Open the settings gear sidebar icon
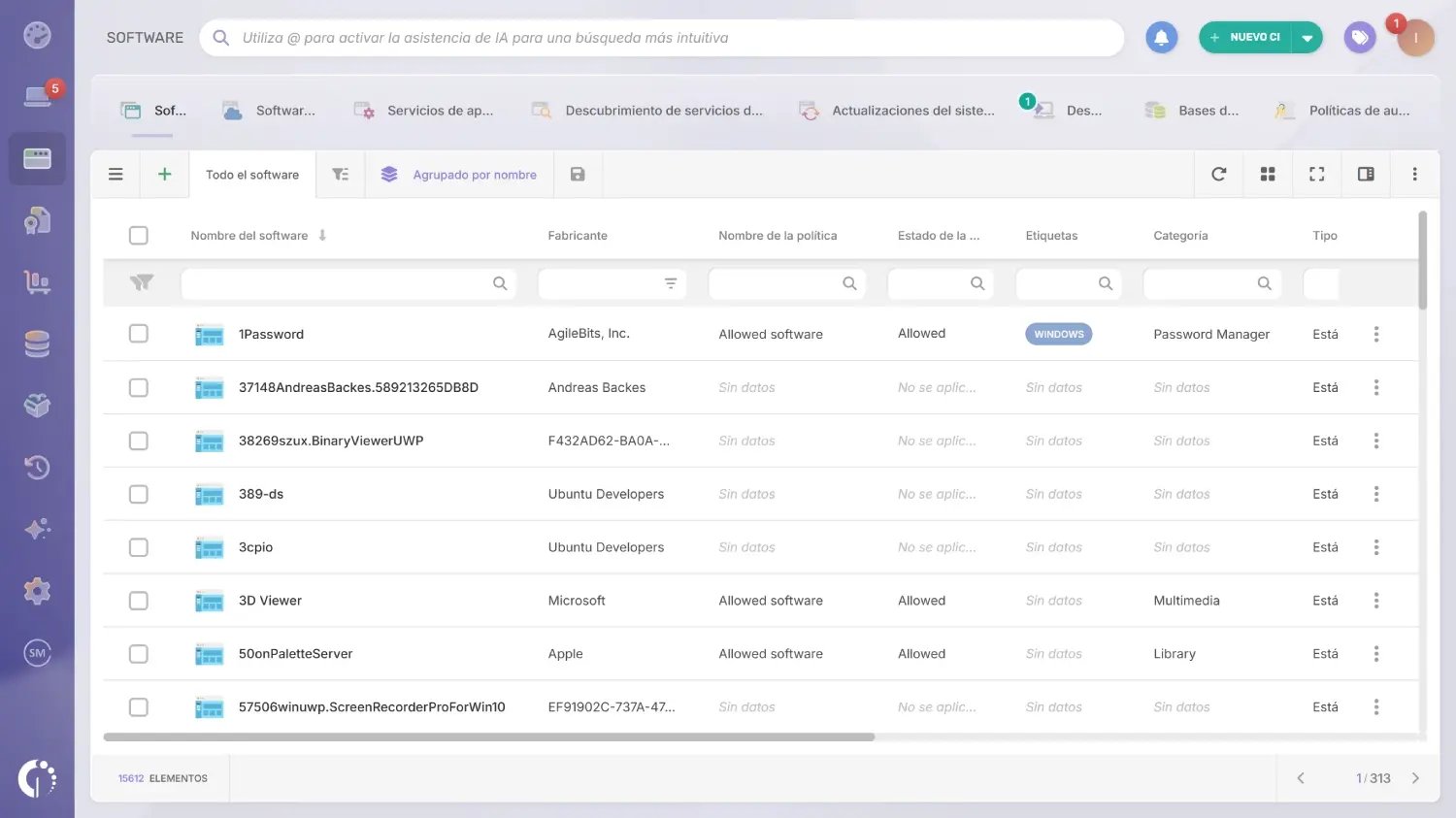The width and height of the screenshot is (1456, 818). tap(37, 591)
